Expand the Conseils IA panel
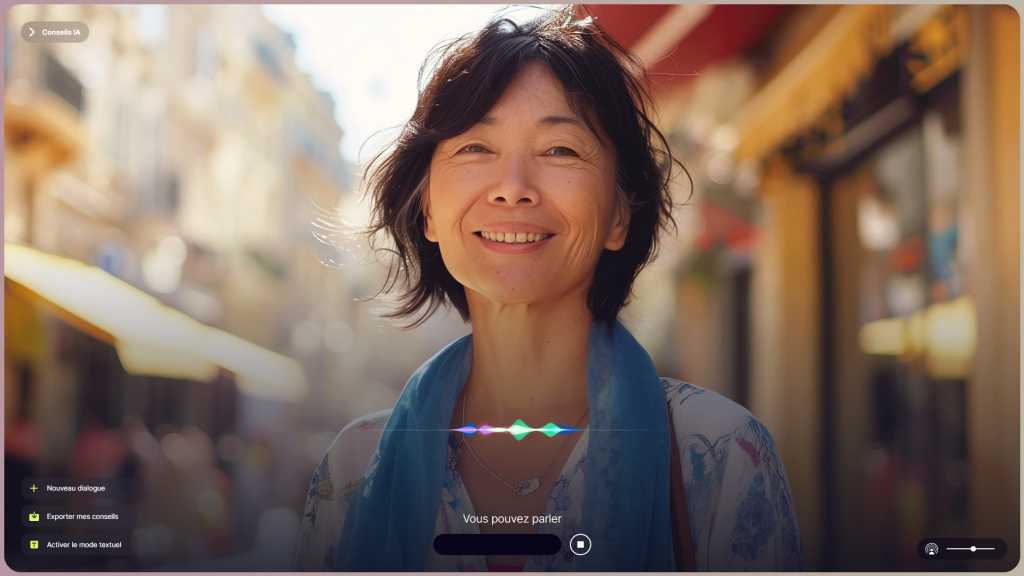1024x576 pixels. coord(55,32)
